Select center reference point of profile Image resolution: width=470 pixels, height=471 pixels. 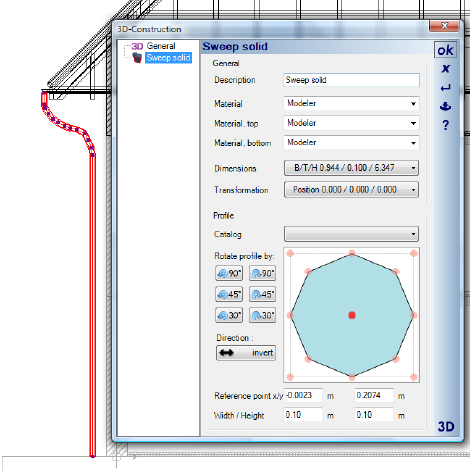pyautogui.click(x=352, y=315)
